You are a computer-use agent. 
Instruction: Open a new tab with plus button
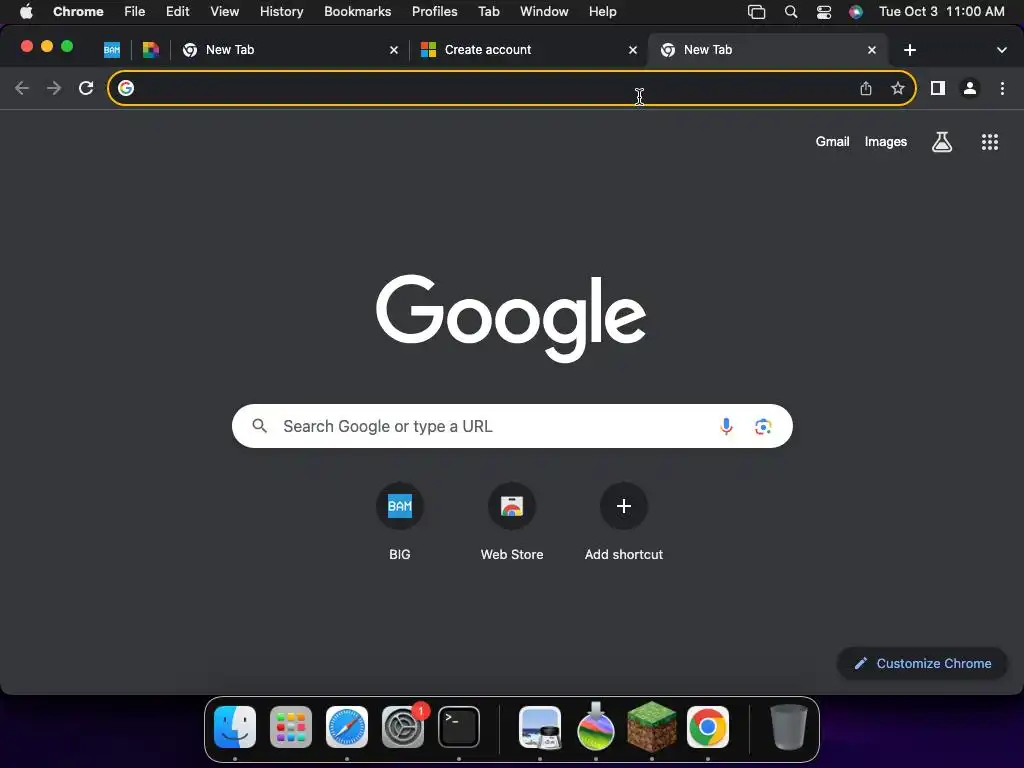coord(910,50)
